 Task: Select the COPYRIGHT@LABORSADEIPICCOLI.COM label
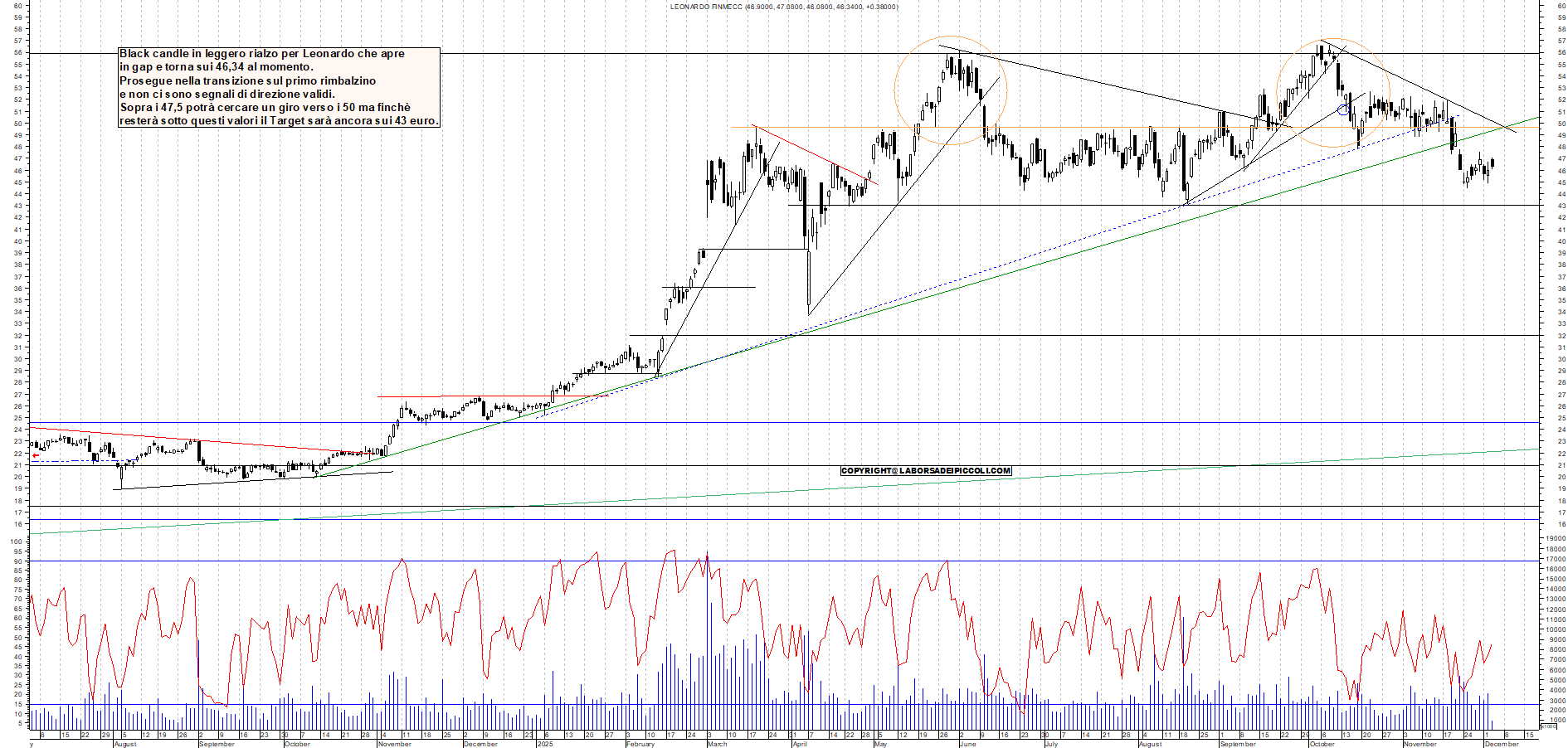click(x=926, y=470)
